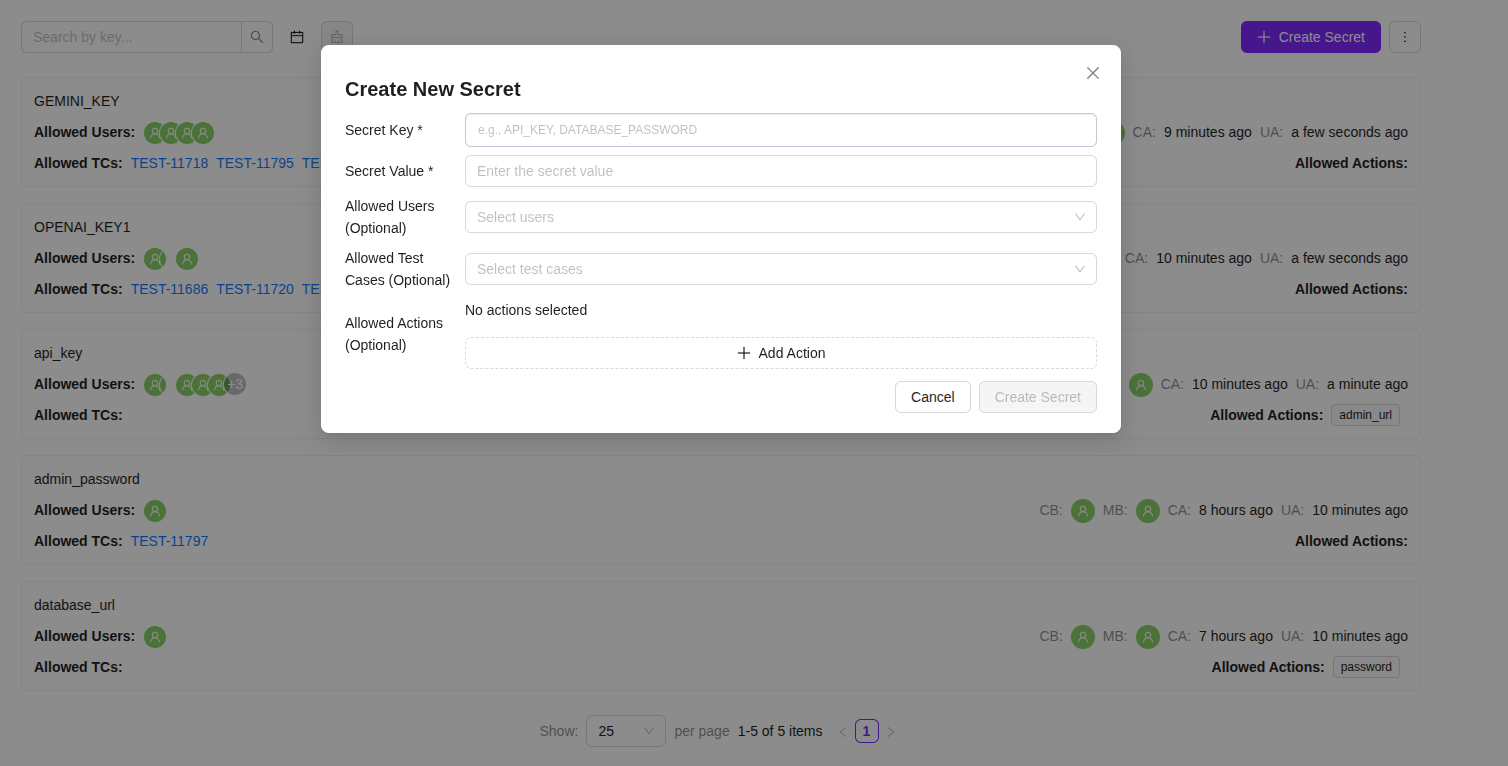Open the more options kebab menu
The width and height of the screenshot is (1508, 766).
point(1404,37)
